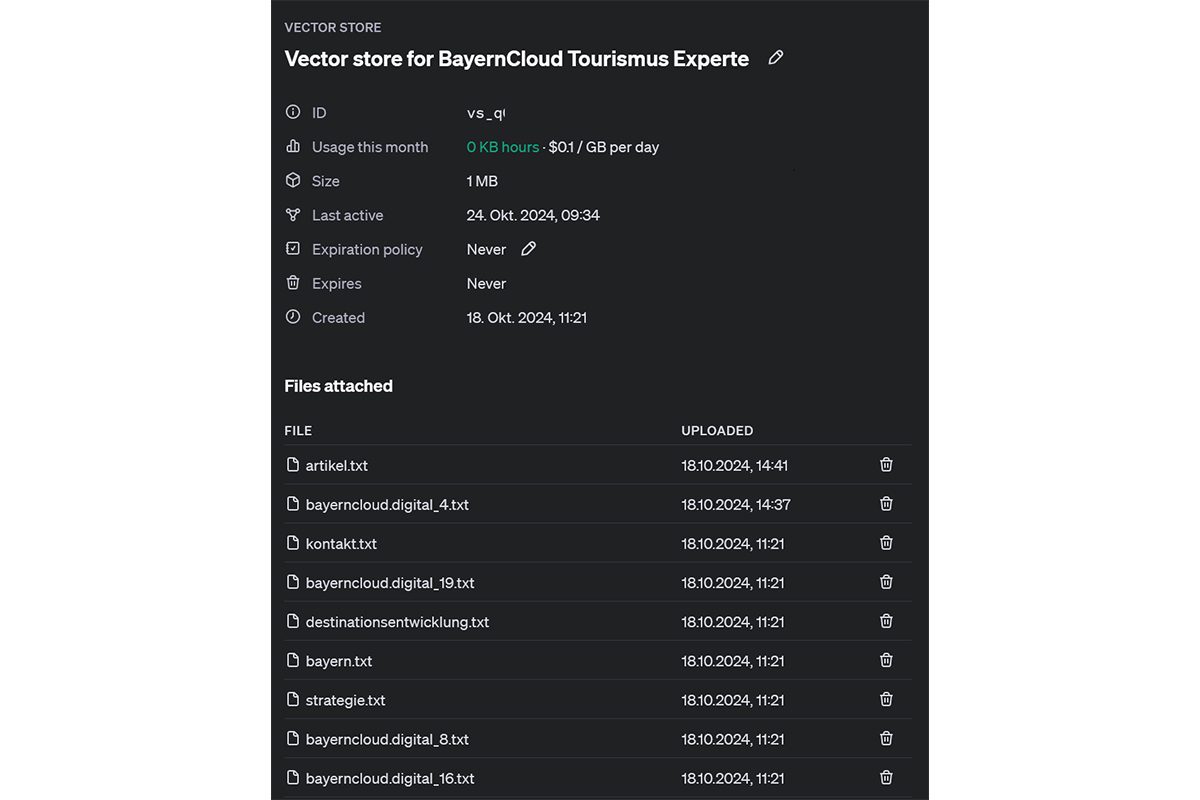This screenshot has height=800, width=1200.
Task: Delete strategie.txt via the trash icon
Action: point(886,699)
